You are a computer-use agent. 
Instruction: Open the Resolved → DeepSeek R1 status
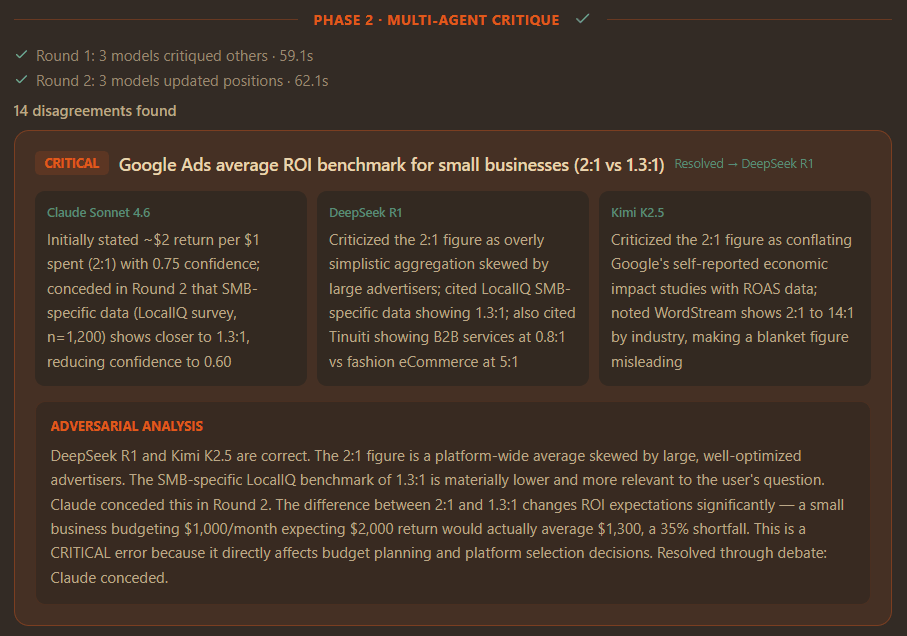coord(744,164)
